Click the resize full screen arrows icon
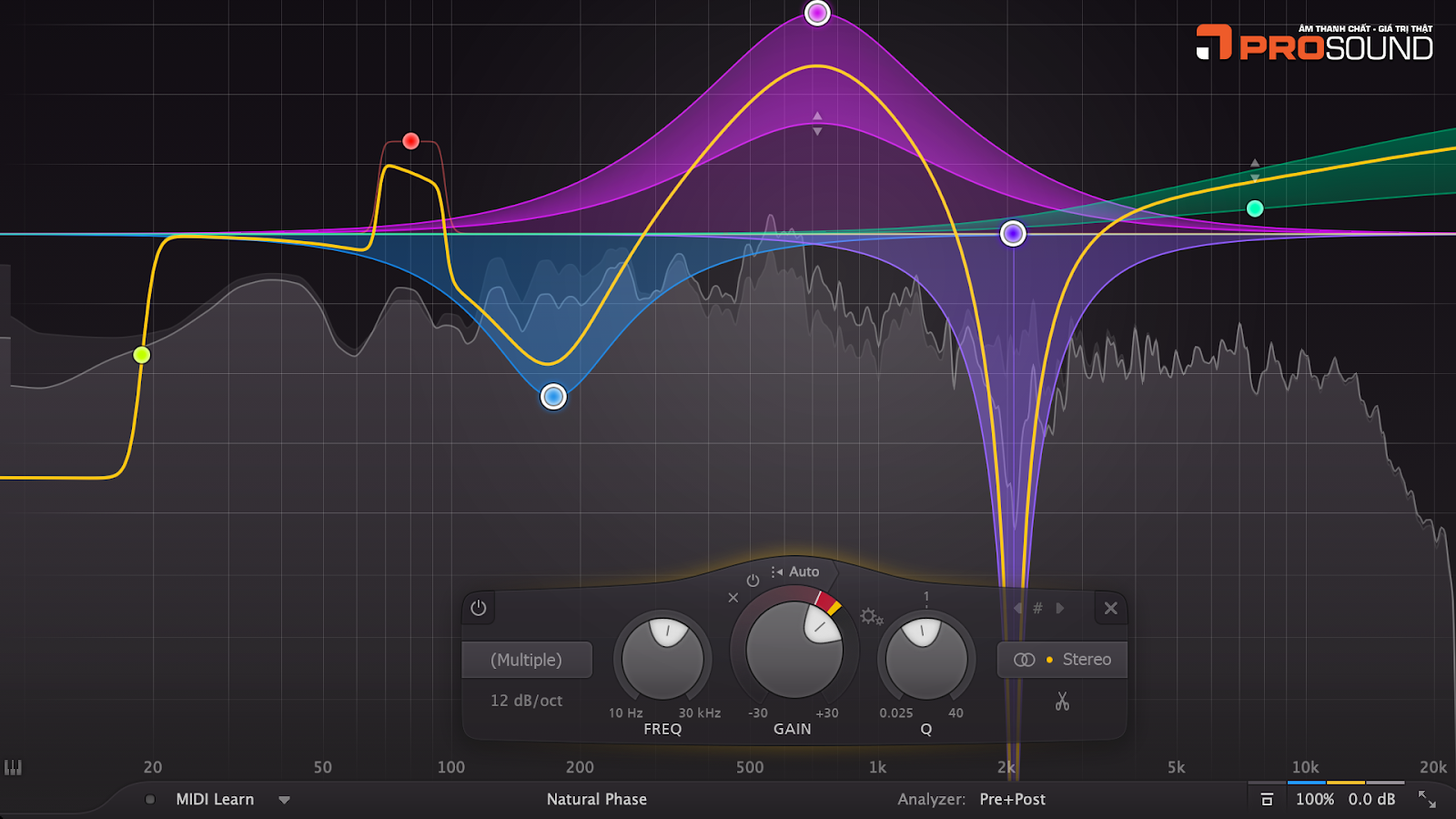This screenshot has width=1456, height=819. [1427, 799]
